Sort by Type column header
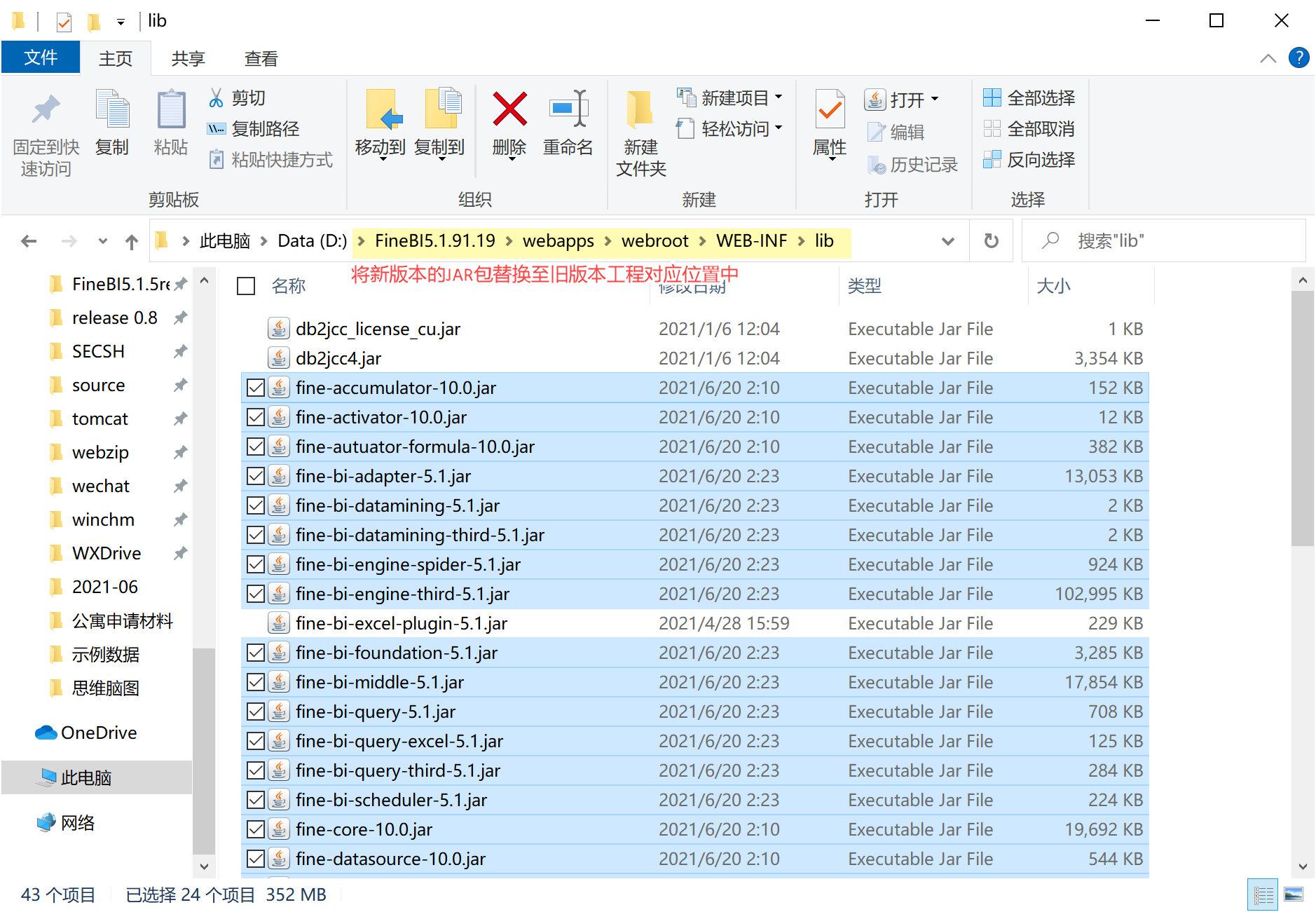1316x912 pixels. (865, 286)
